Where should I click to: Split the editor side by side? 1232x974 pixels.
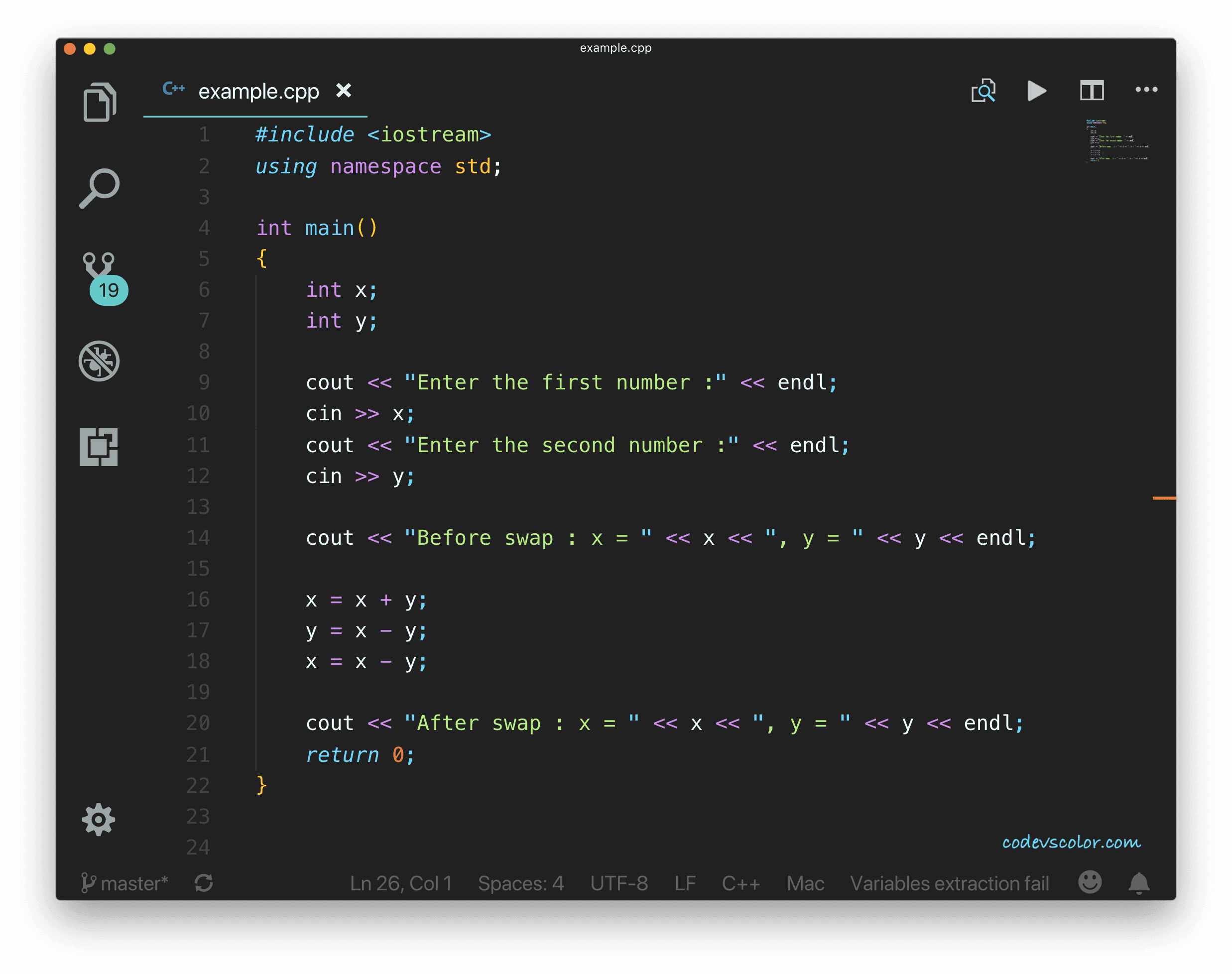click(x=1092, y=91)
